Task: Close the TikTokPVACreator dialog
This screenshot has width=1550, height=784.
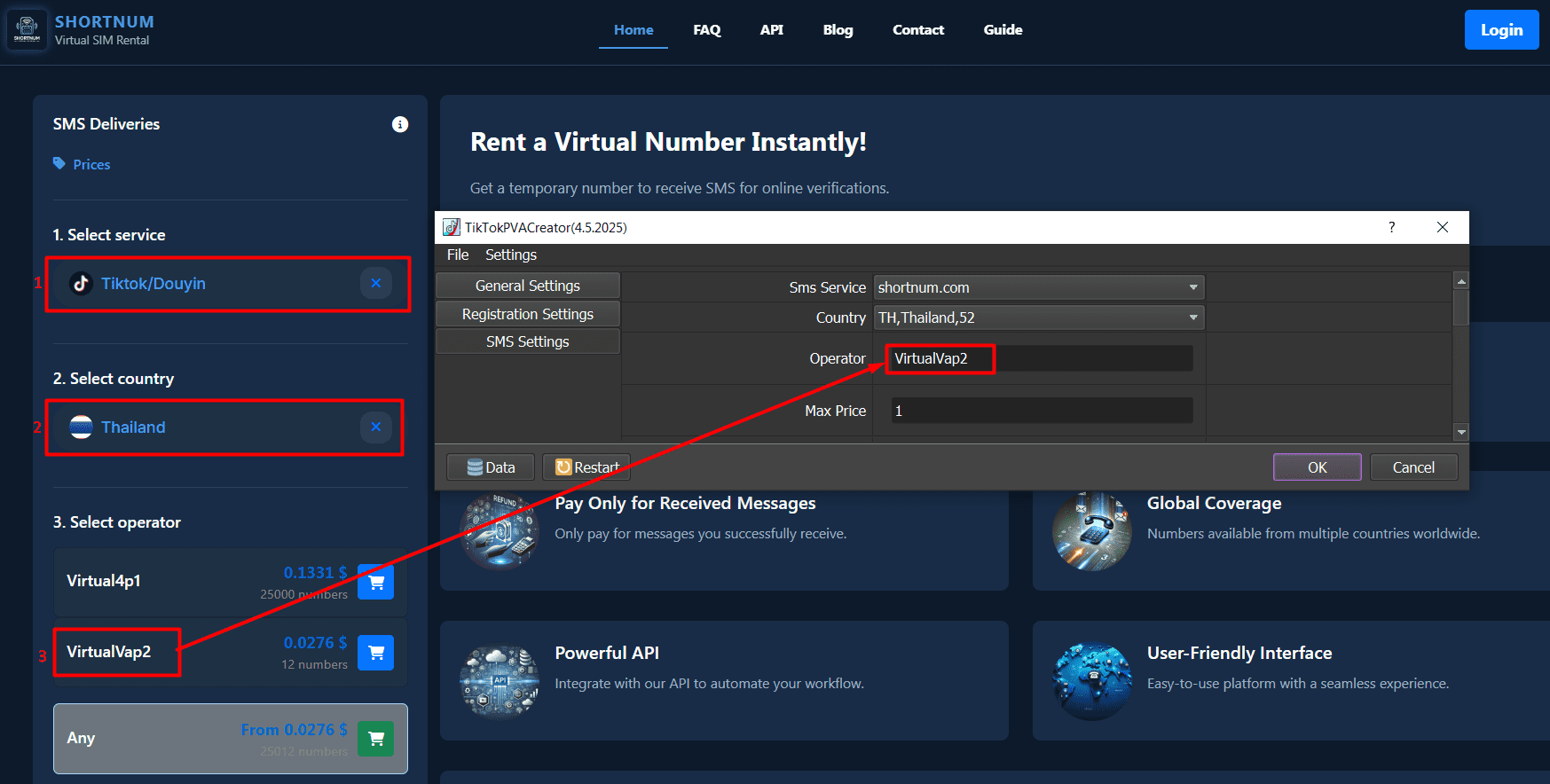Action: pyautogui.click(x=1443, y=227)
